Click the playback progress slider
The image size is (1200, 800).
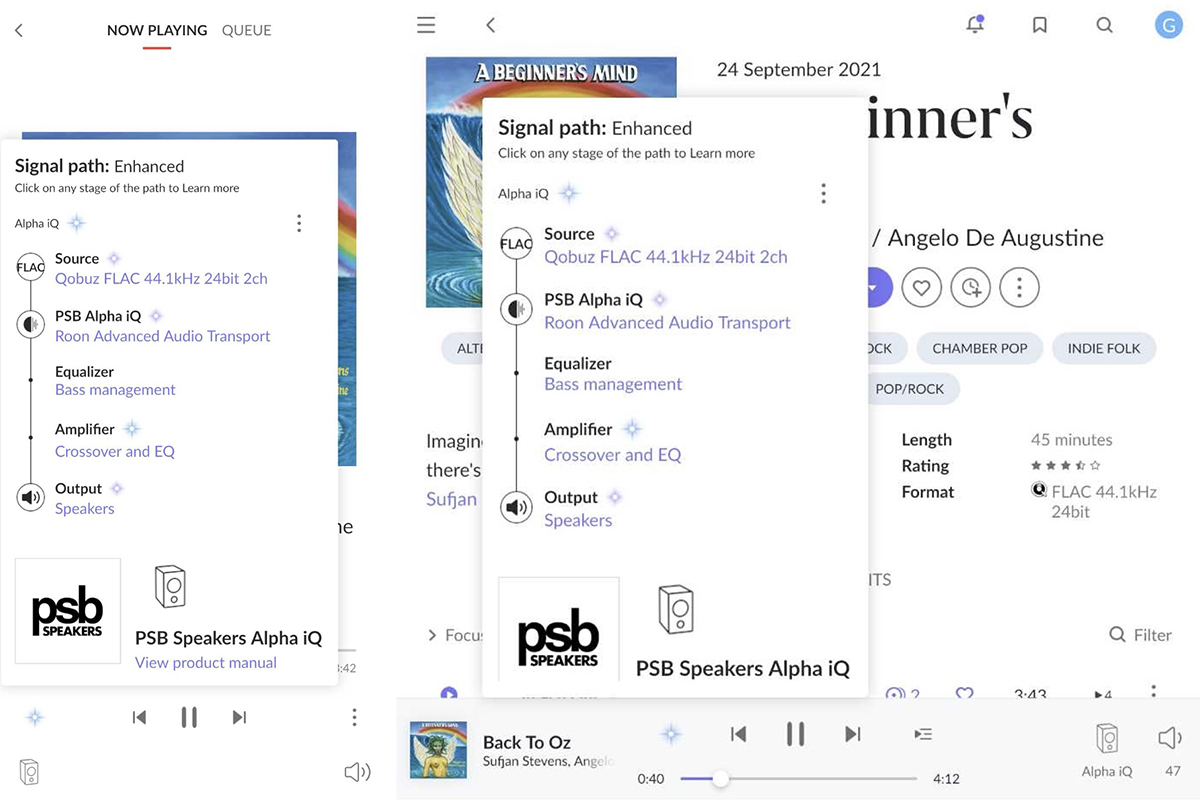[798, 779]
